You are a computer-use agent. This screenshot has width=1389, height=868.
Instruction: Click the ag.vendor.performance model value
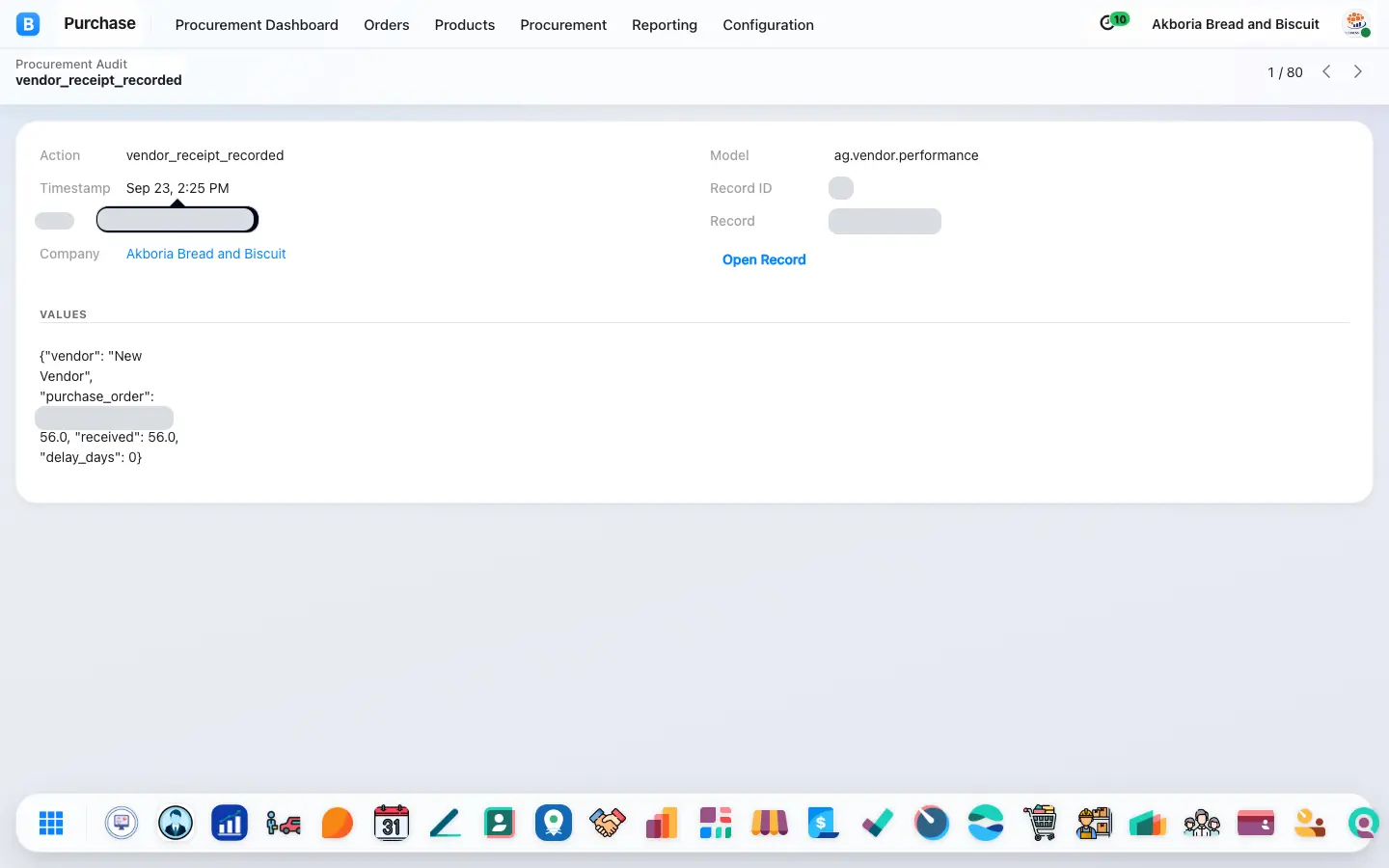907,155
